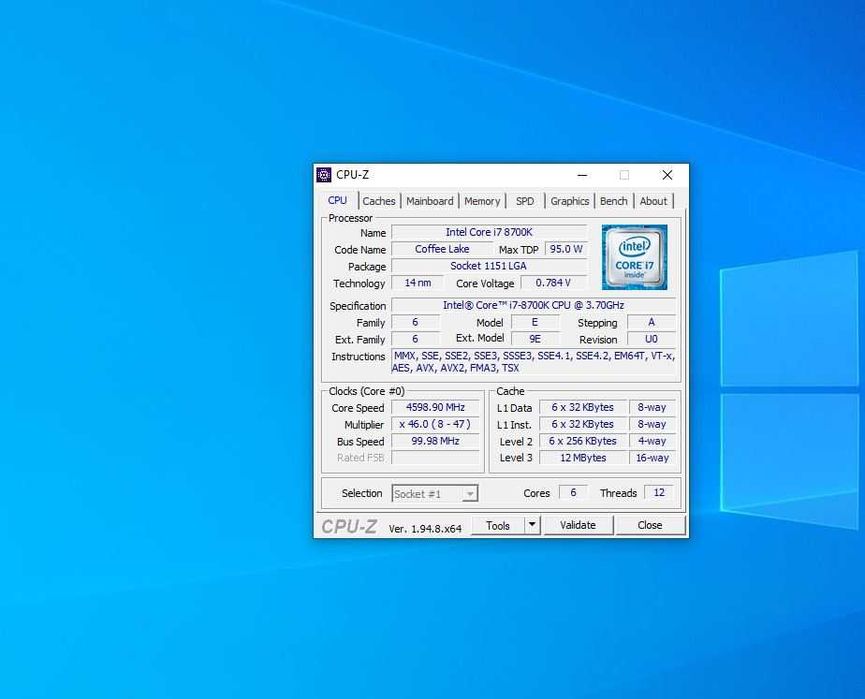
Task: Click the Cores count value 6
Action: coord(573,492)
